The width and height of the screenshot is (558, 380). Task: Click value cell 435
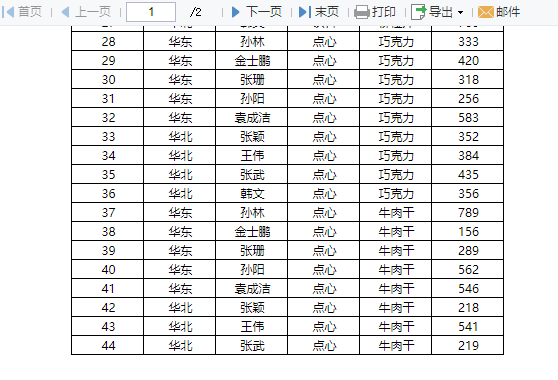coord(467,174)
